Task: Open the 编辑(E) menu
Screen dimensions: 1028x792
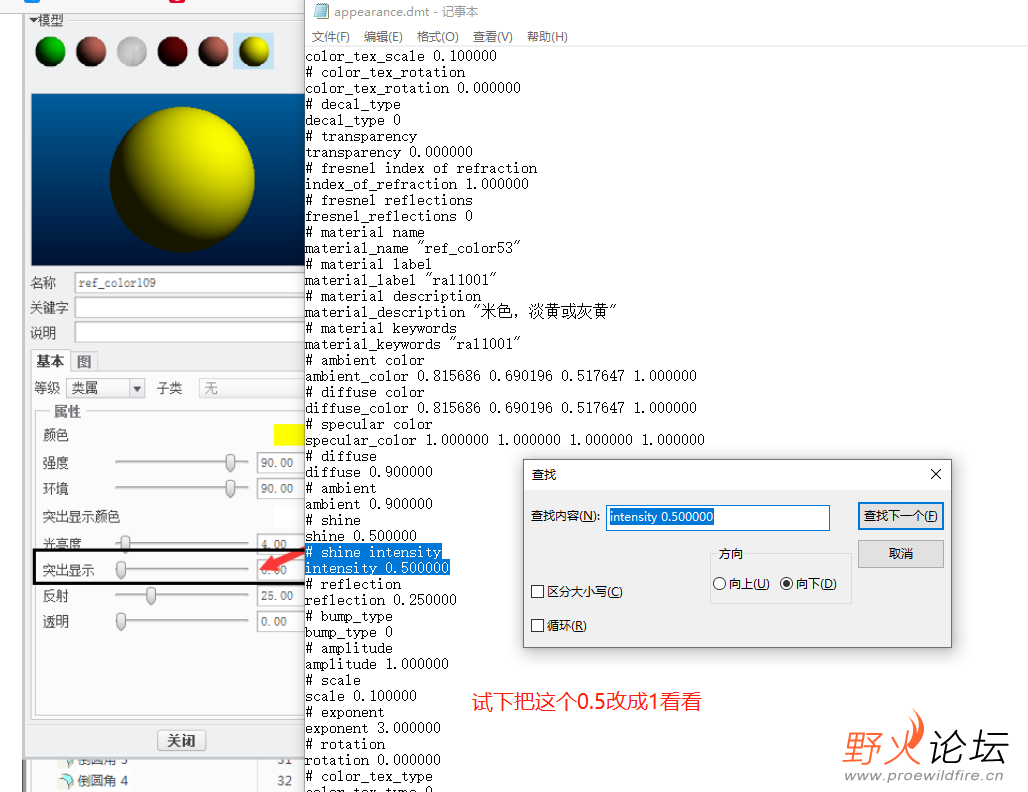Action: point(383,37)
